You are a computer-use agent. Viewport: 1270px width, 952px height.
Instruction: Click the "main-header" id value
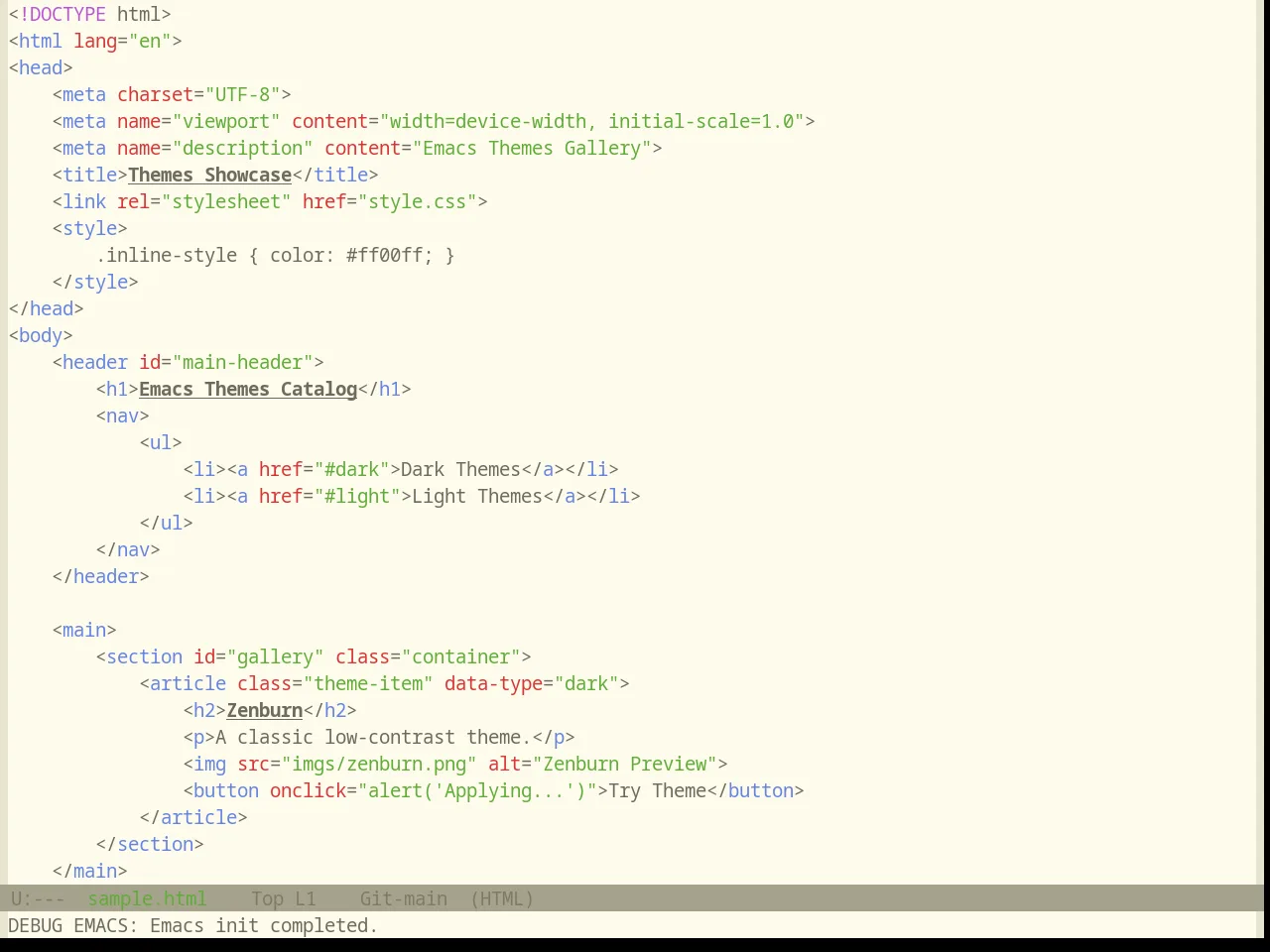pos(243,363)
